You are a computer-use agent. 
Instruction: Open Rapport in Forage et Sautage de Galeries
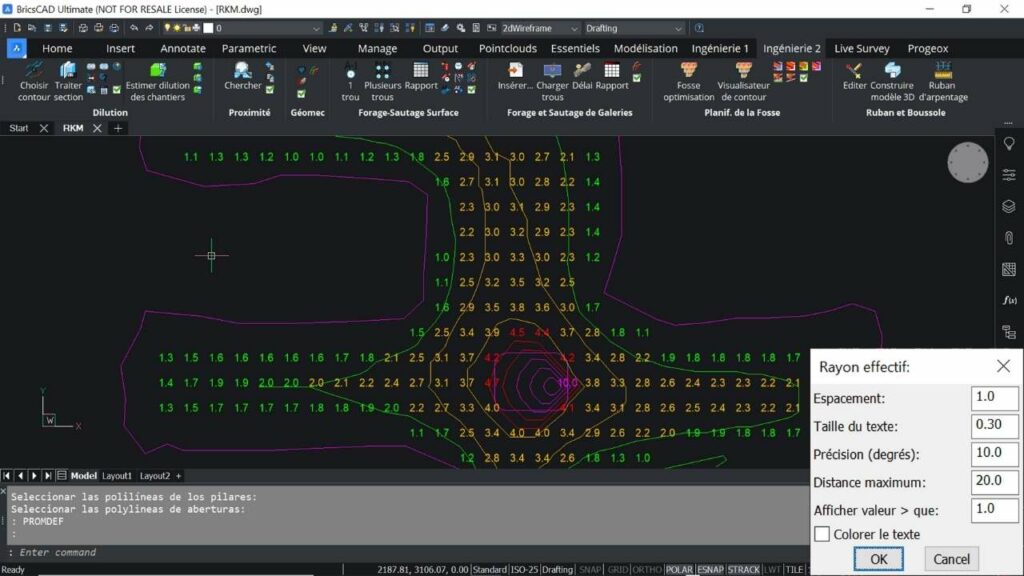click(612, 76)
